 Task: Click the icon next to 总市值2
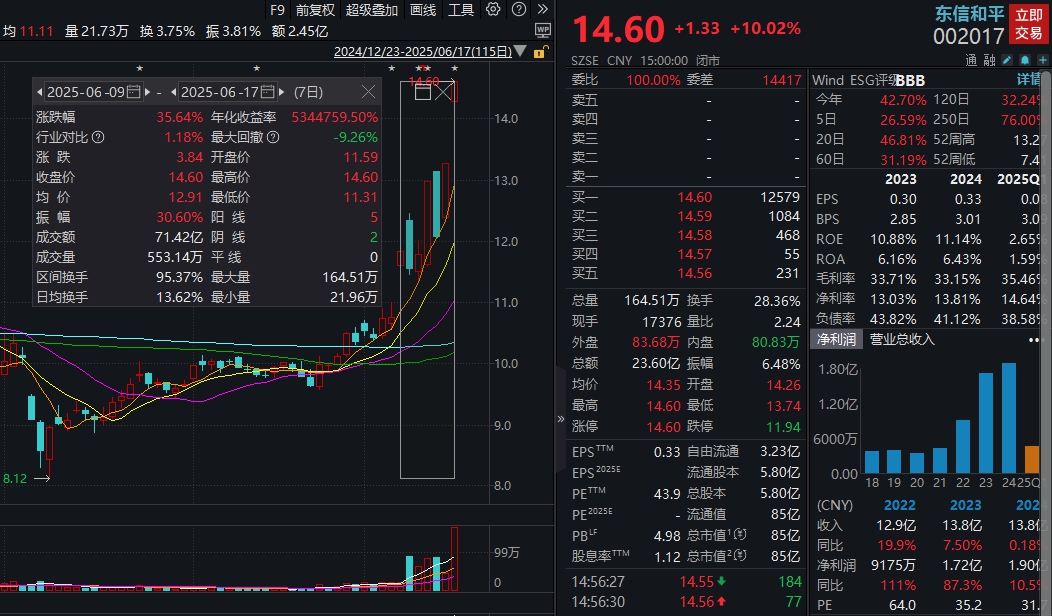(x=740, y=556)
